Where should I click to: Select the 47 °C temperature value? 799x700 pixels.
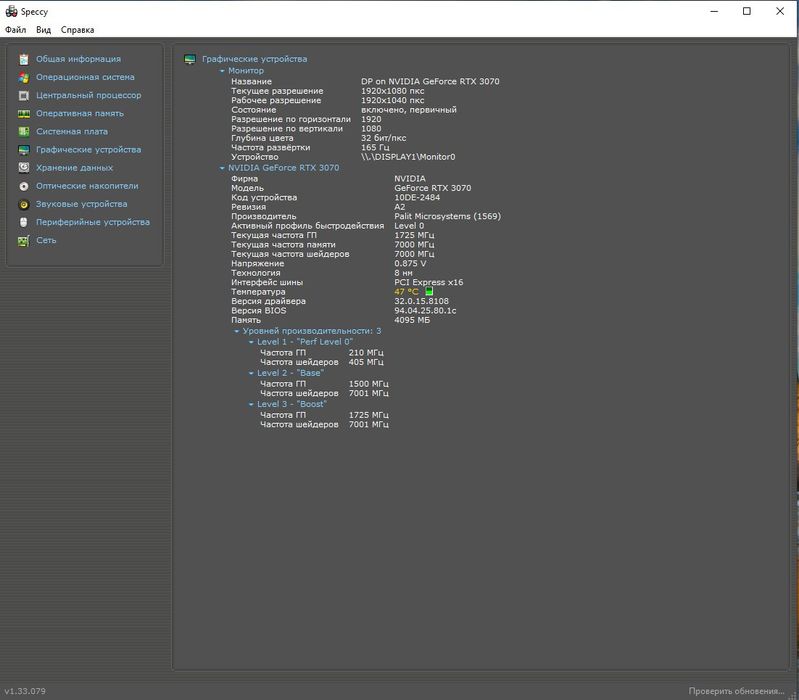point(406,292)
